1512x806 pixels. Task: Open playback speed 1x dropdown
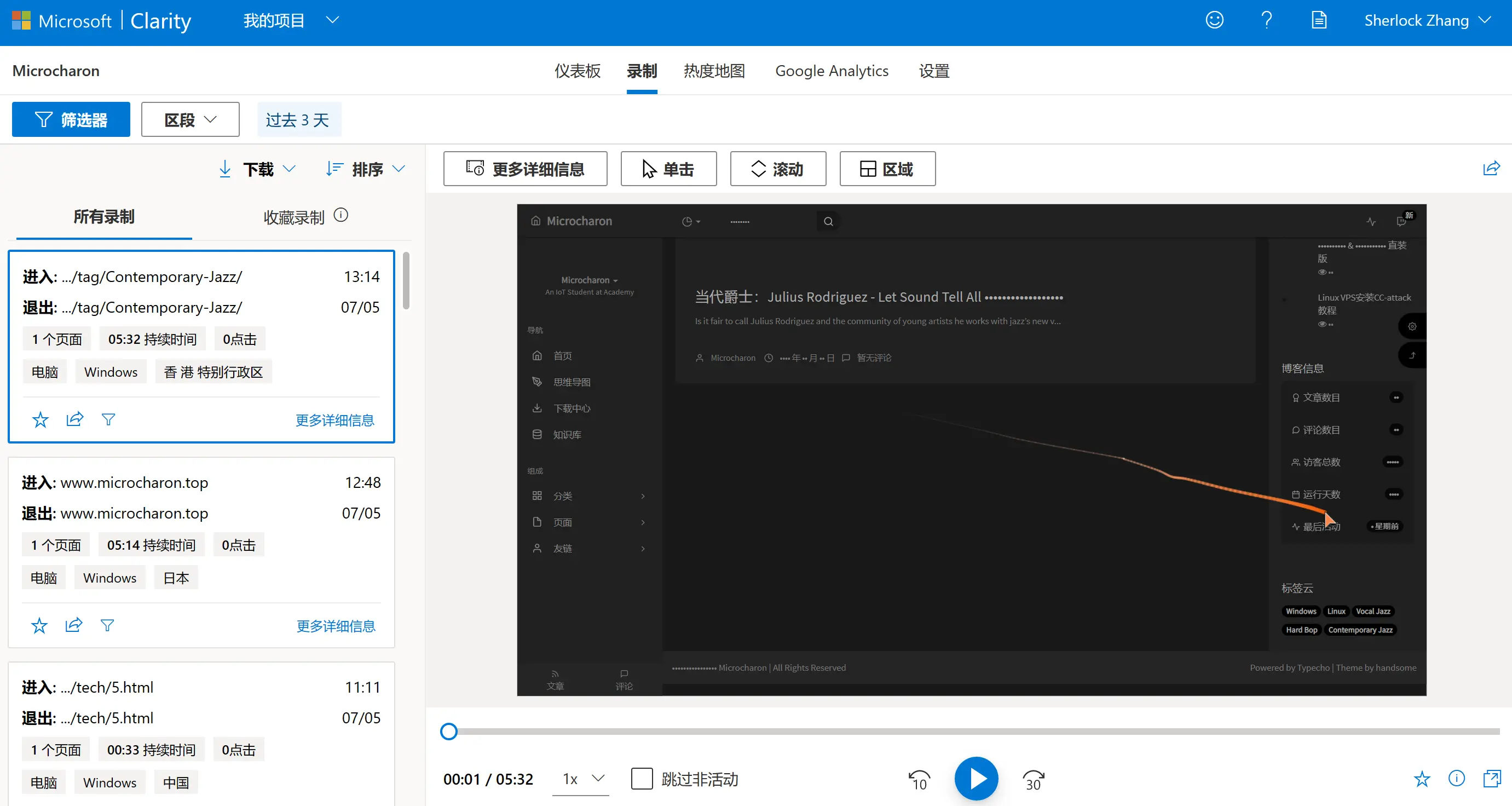[580, 779]
